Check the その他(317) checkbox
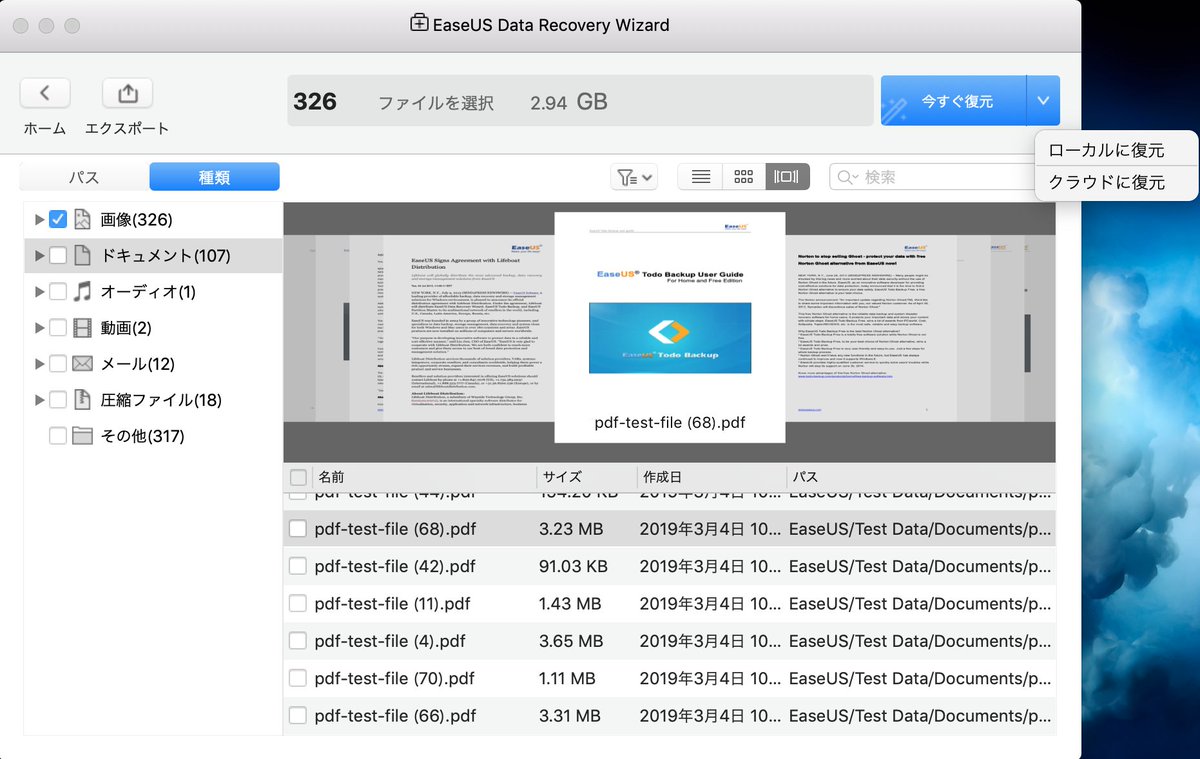Screen dimensions: 1200x759 coord(58,435)
